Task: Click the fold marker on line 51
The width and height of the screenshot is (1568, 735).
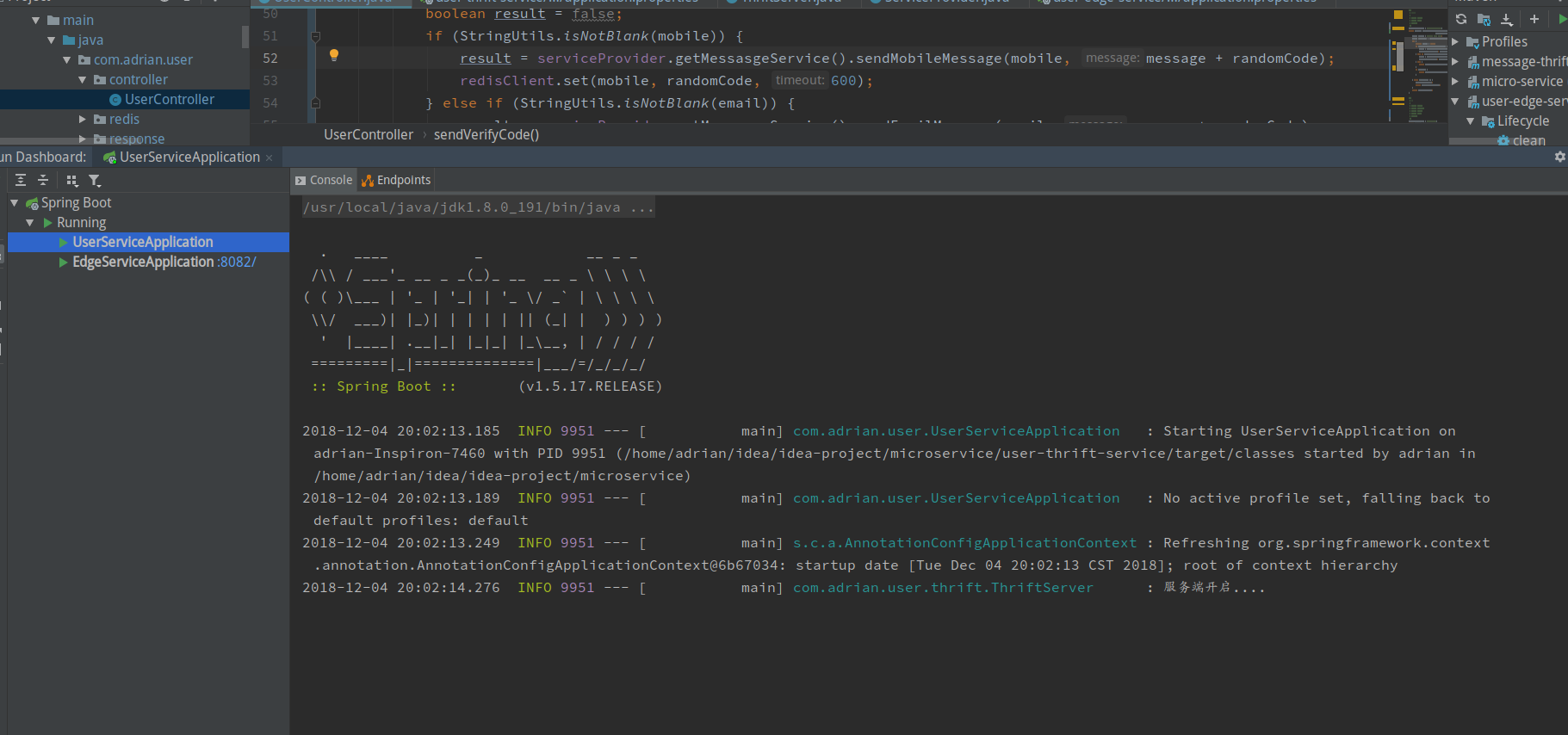Action: 315,36
